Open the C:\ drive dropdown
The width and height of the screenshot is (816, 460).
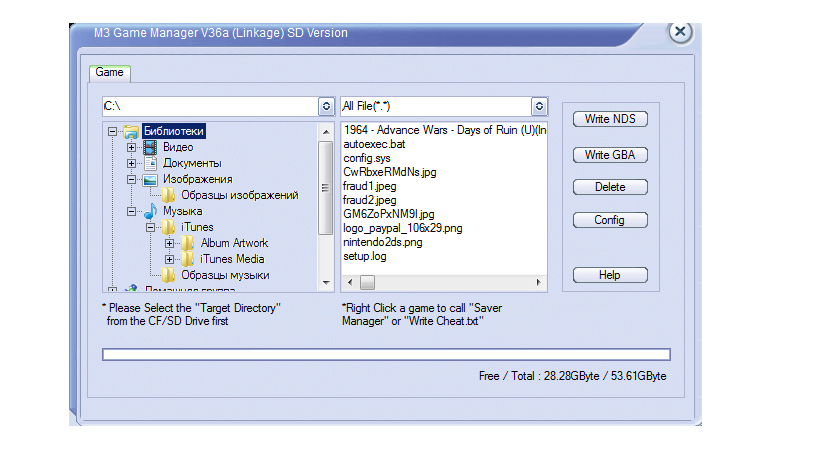(326, 106)
